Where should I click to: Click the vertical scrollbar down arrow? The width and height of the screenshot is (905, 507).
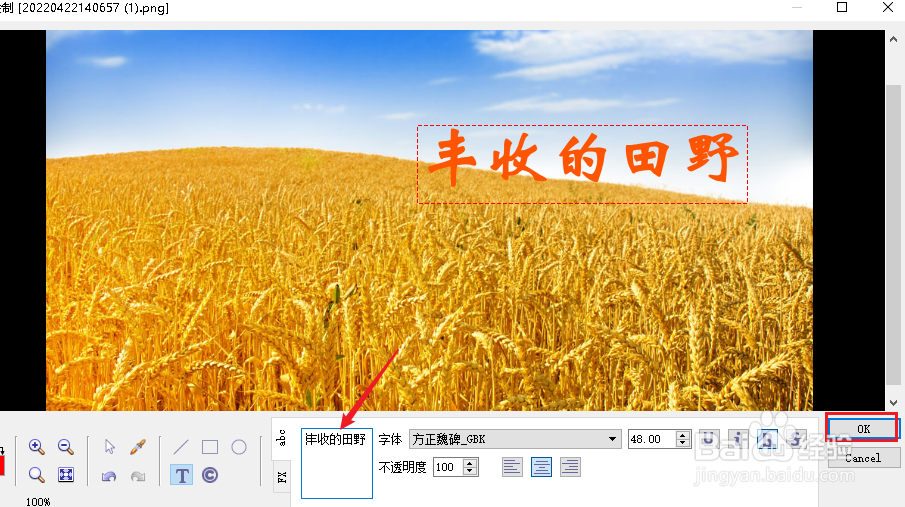click(x=893, y=402)
